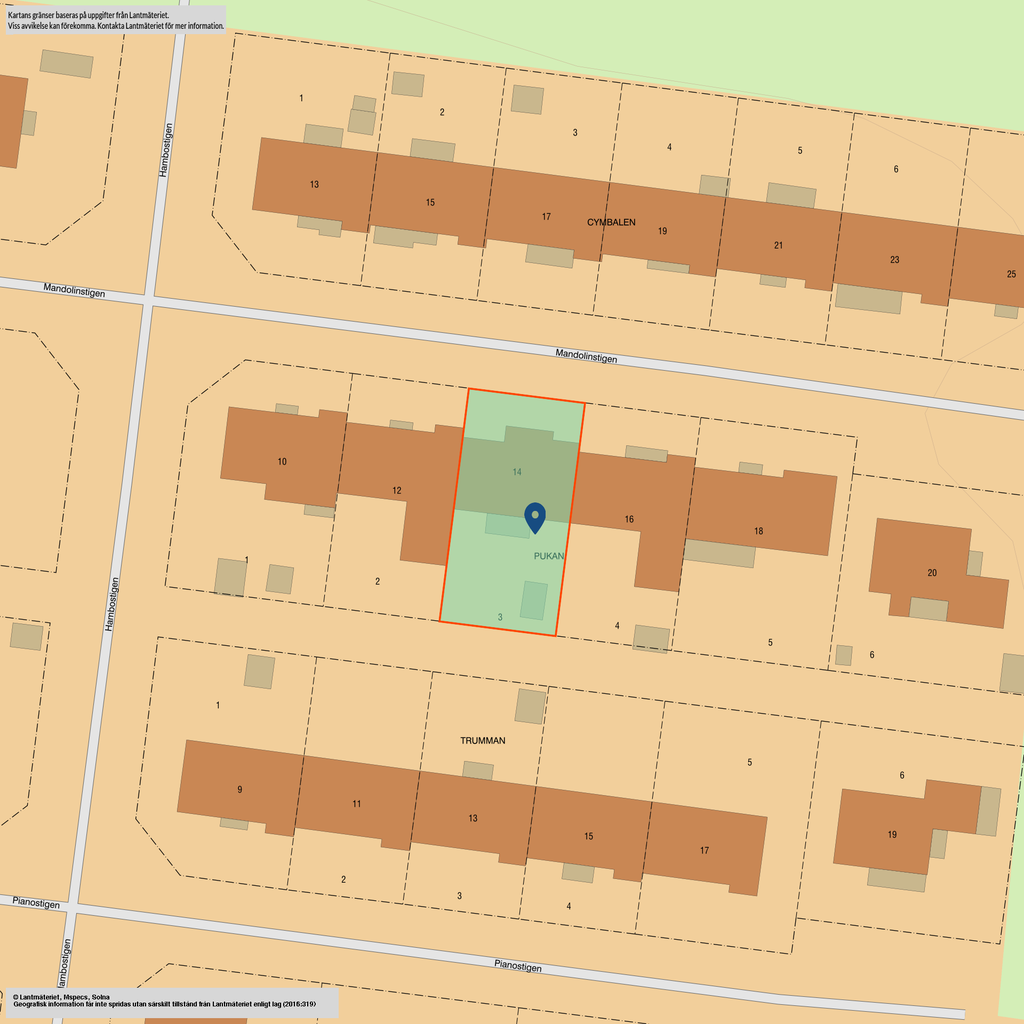This screenshot has width=1024, height=1024.
Task: Click the small green outbuilding in highlighted parcel
Action: click(x=534, y=600)
